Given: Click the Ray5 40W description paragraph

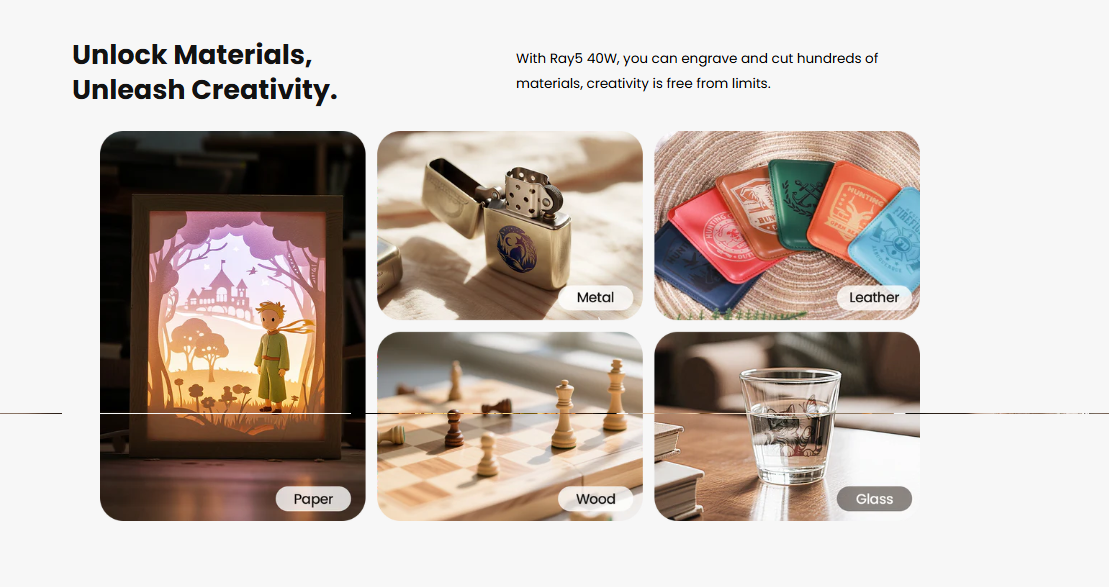Looking at the screenshot, I should pos(697,71).
